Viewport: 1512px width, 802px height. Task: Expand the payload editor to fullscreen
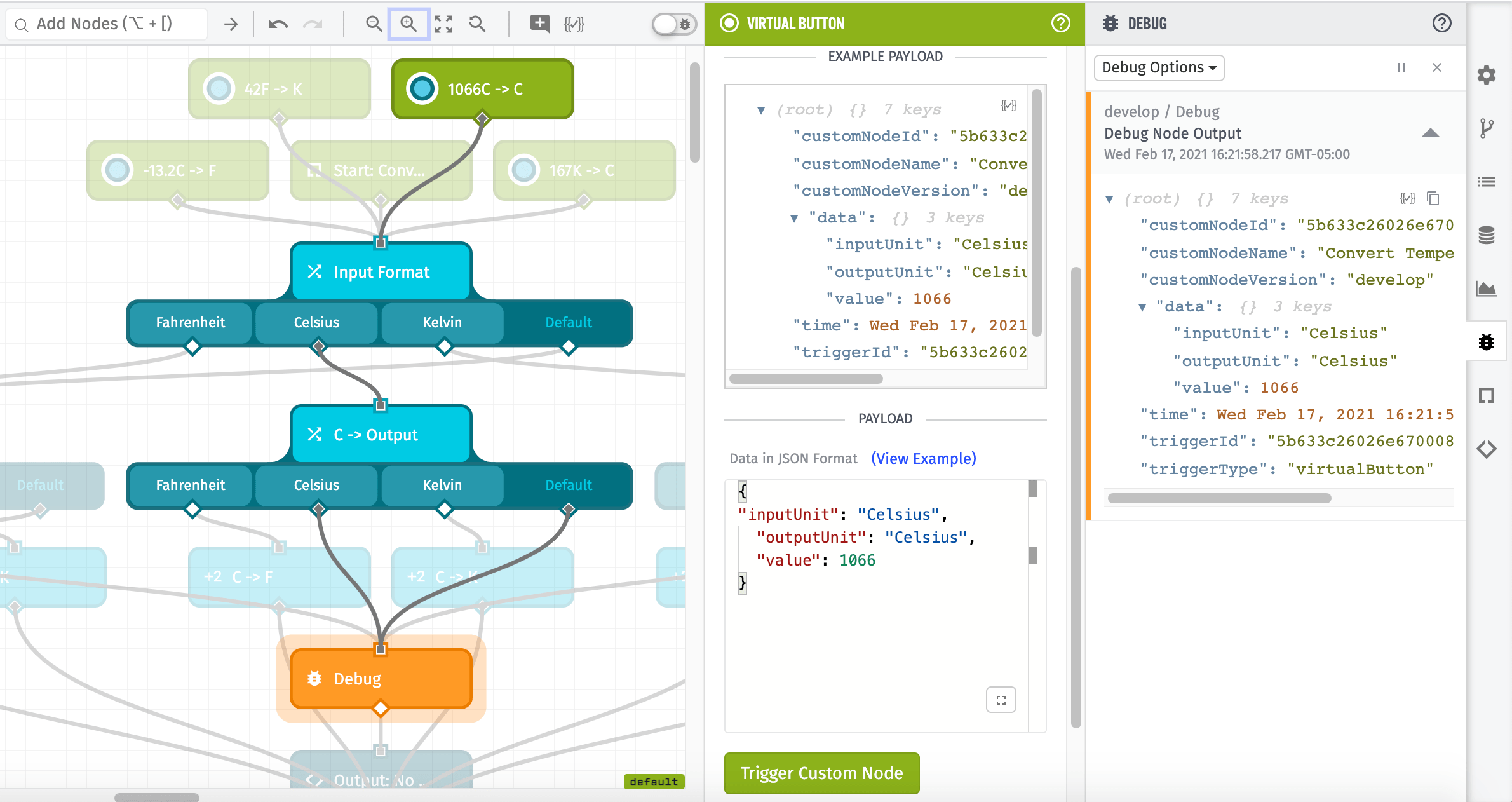[x=1001, y=700]
